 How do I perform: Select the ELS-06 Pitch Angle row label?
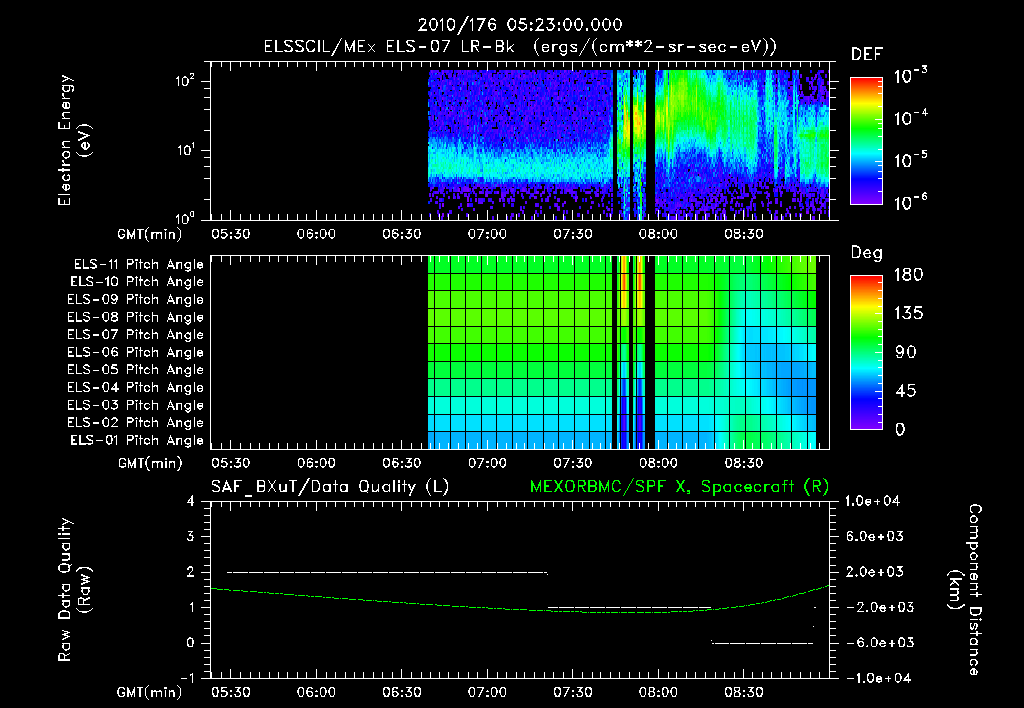[136, 352]
